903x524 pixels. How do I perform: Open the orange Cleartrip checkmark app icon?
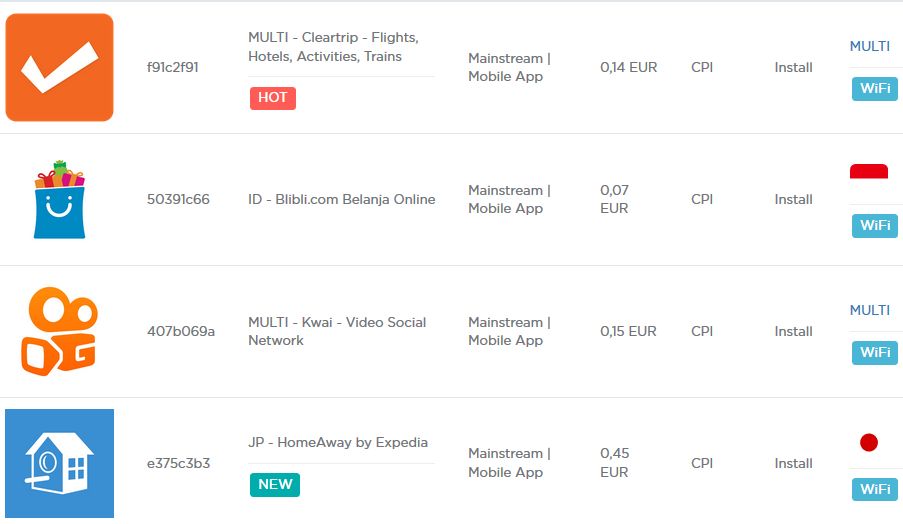click(x=59, y=67)
